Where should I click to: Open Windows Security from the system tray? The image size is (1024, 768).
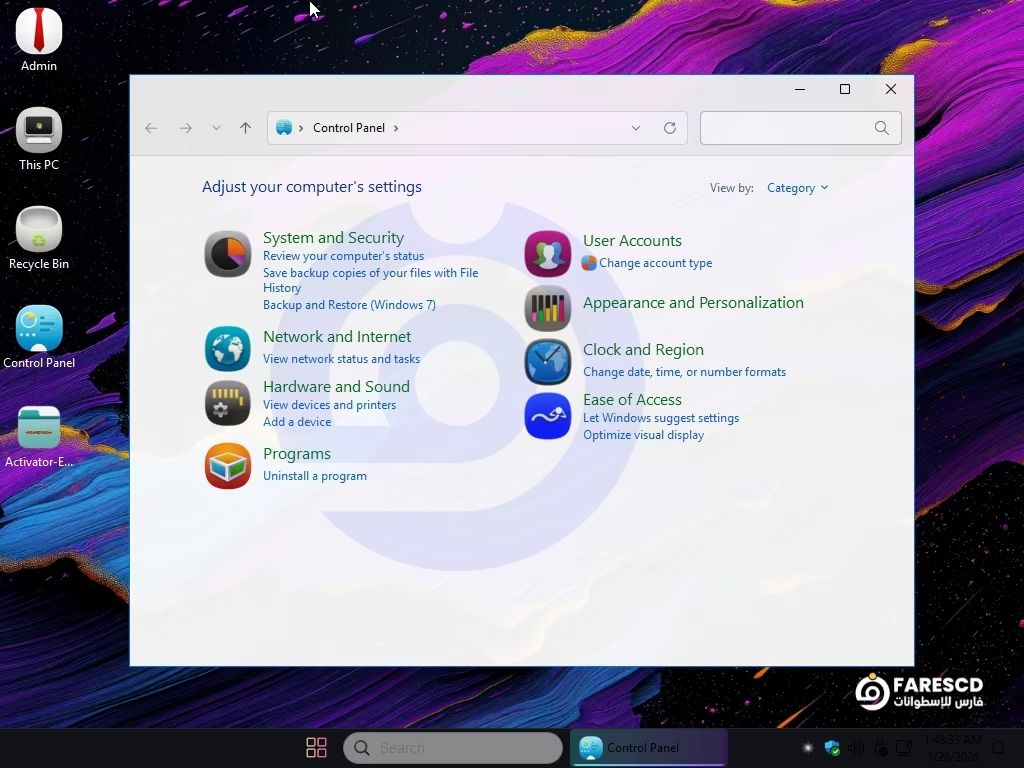pyautogui.click(x=831, y=748)
